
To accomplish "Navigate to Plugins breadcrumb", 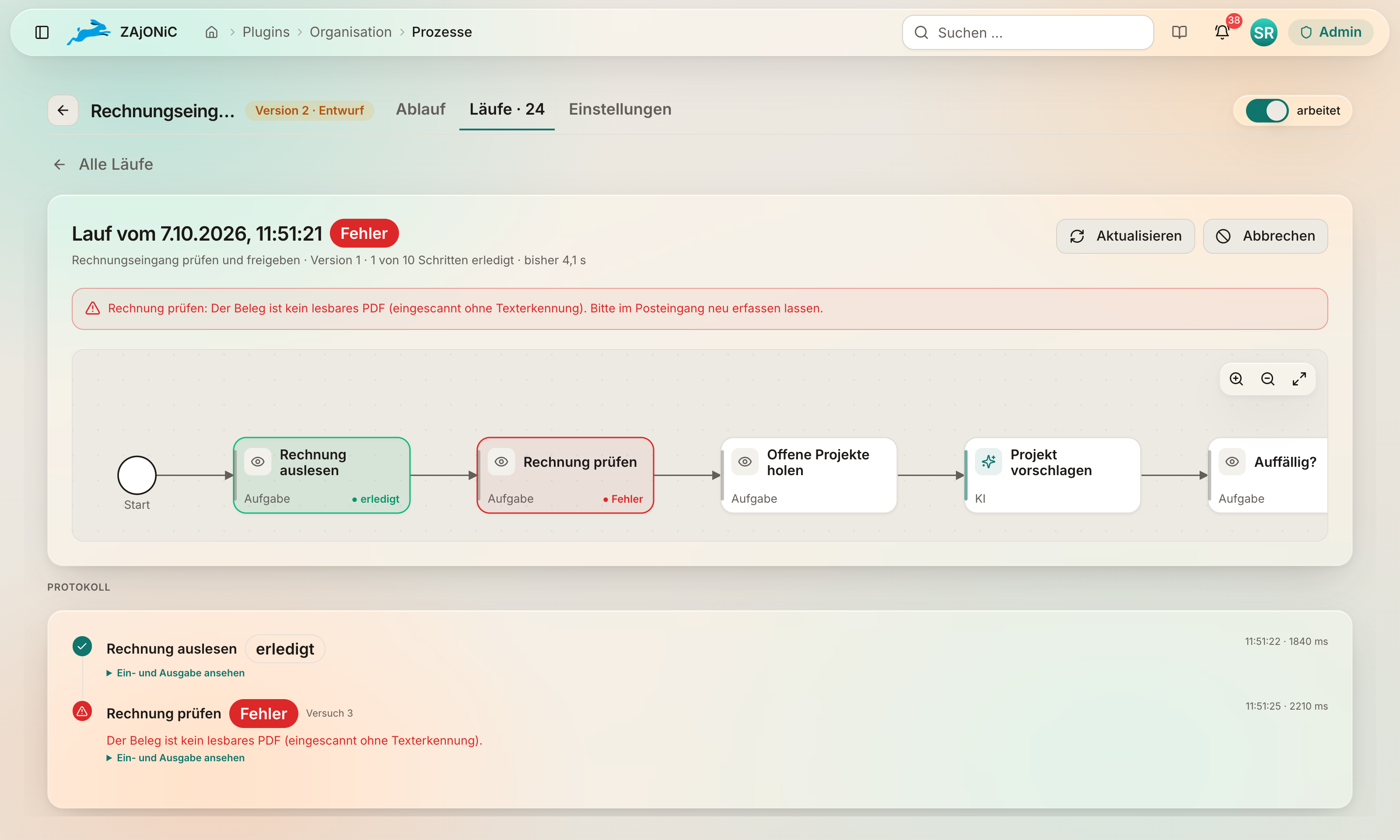I will tap(266, 32).
